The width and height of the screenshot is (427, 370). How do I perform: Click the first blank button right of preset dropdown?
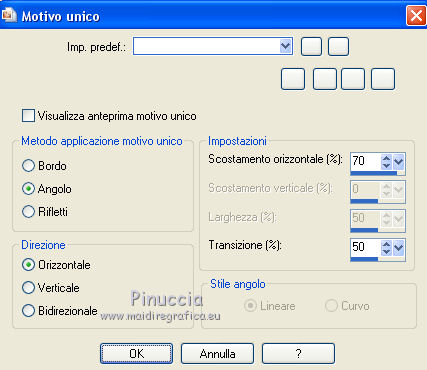tap(311, 46)
